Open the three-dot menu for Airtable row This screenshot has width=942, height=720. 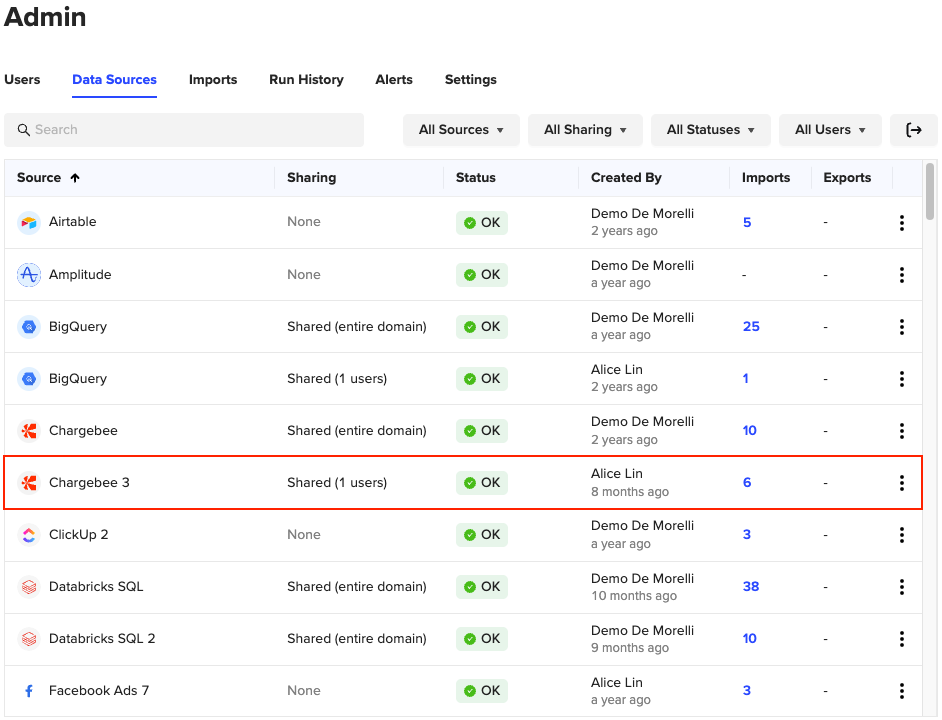point(901,223)
